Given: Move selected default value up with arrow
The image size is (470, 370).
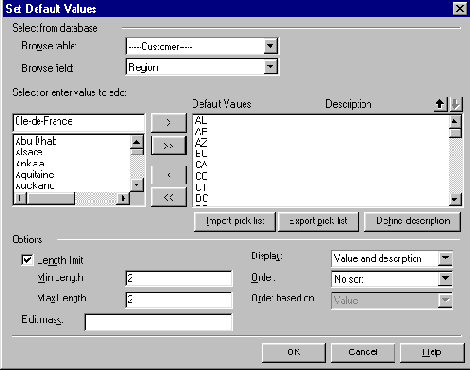Looking at the screenshot, I should point(440,105).
